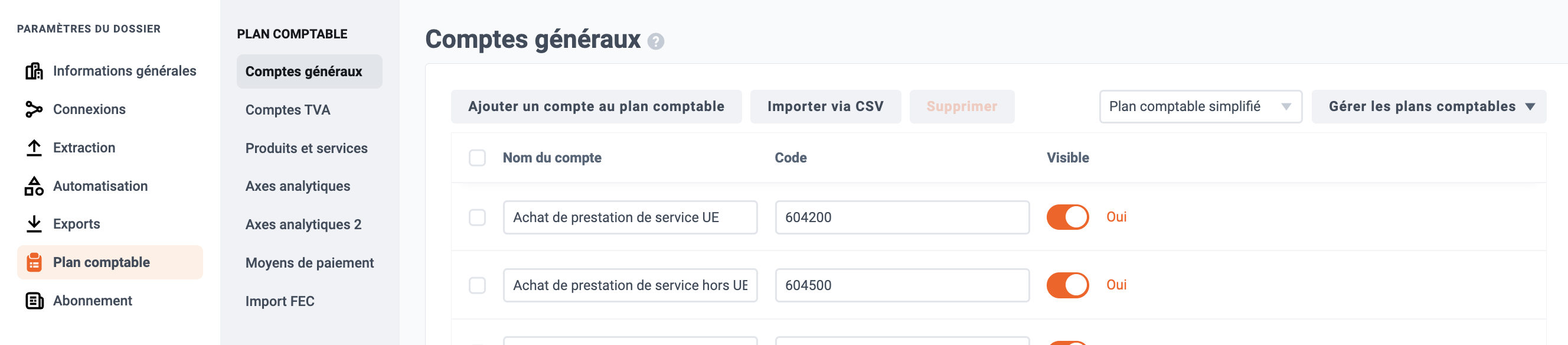Check the select-all checkbox in table header
The width and height of the screenshot is (1568, 345).
coord(477,158)
